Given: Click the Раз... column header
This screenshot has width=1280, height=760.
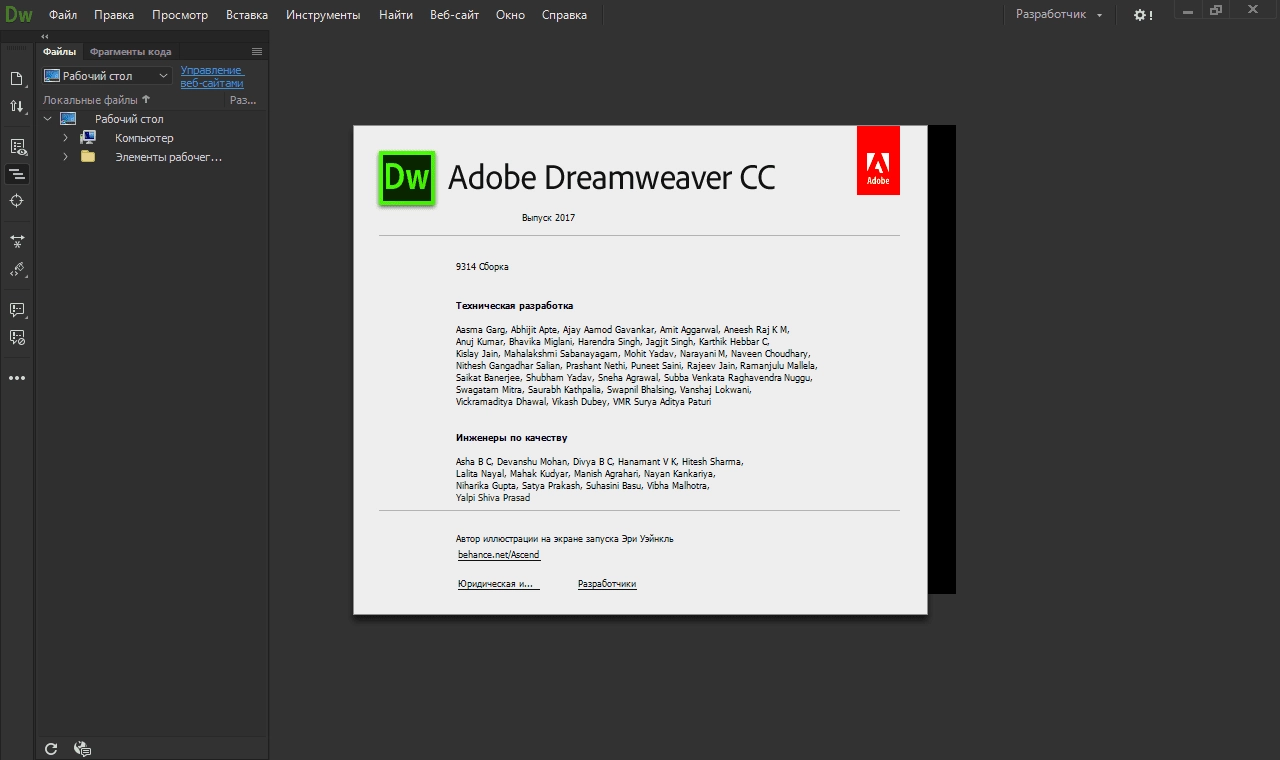Looking at the screenshot, I should pyautogui.click(x=243, y=100).
